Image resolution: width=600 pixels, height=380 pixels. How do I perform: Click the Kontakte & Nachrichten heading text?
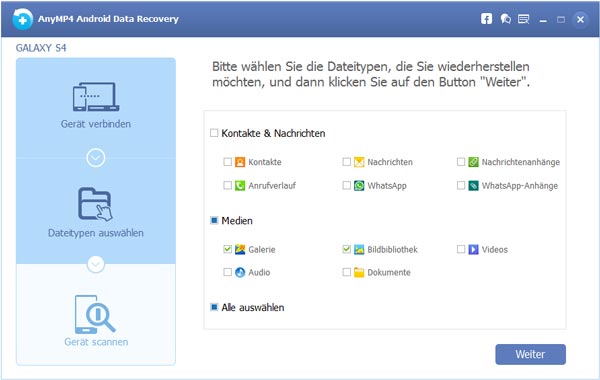[x=273, y=133]
